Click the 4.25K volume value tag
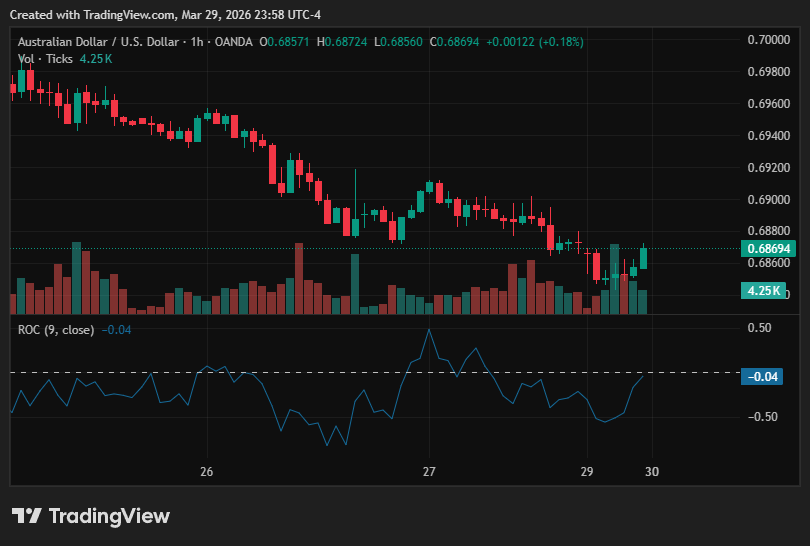Image resolution: width=810 pixels, height=546 pixels. (x=764, y=290)
